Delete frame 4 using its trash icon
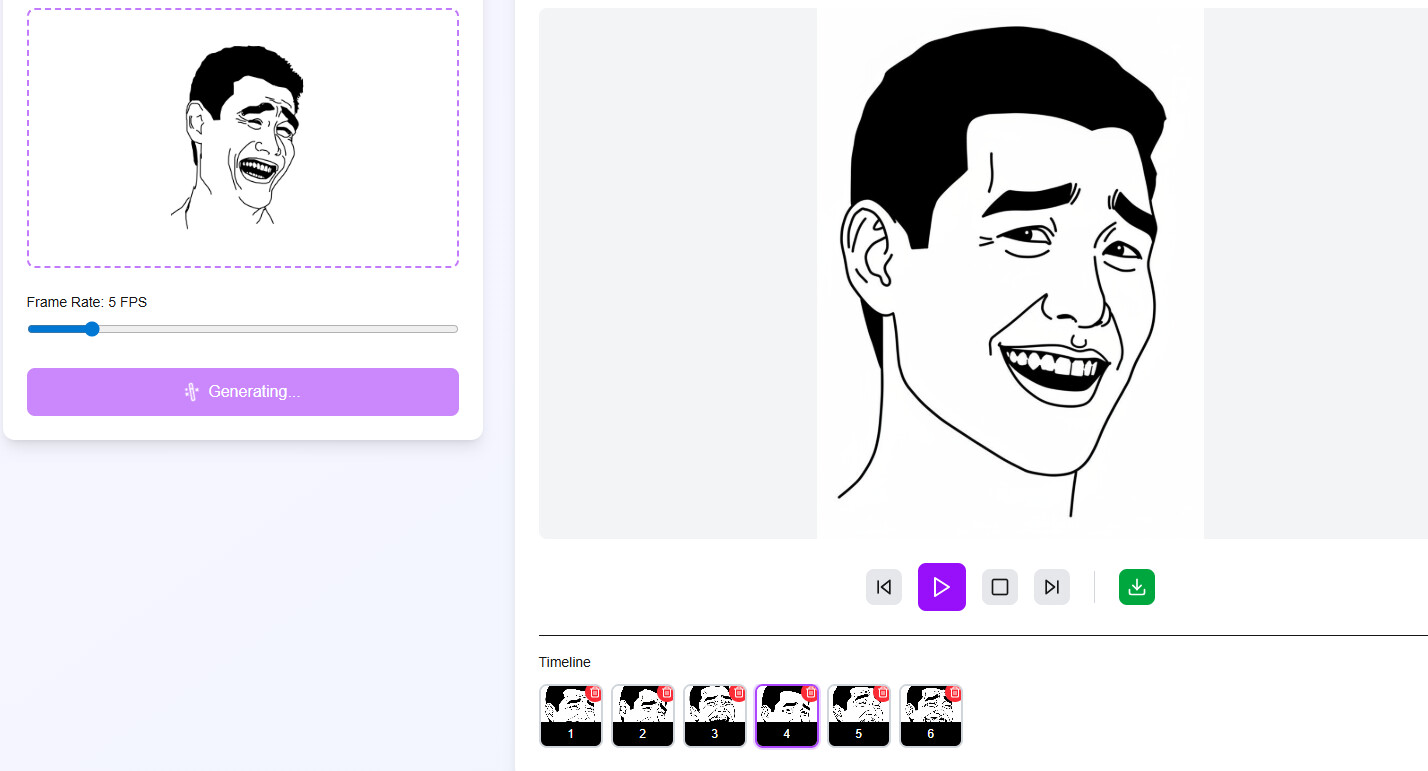Image resolution: width=1428 pixels, height=771 pixels. point(811,692)
